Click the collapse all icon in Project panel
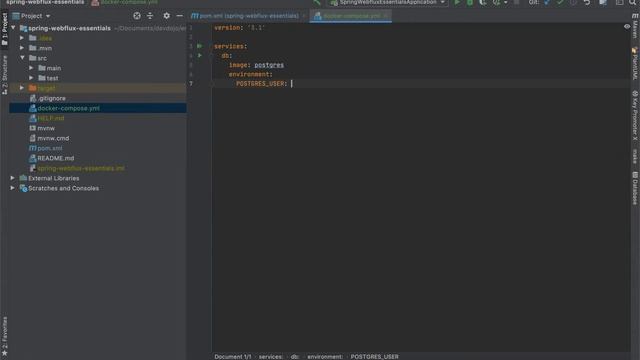Screen dimensions: 640x360 click(x=150, y=16)
